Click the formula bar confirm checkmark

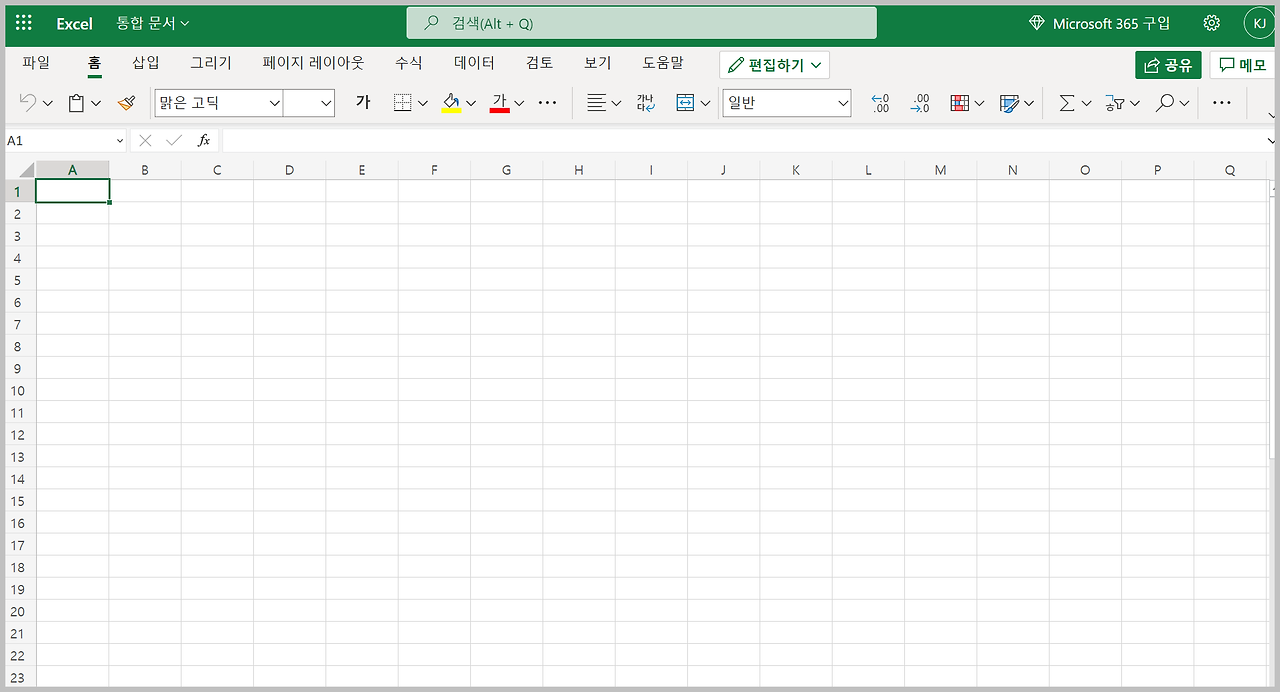(x=174, y=141)
